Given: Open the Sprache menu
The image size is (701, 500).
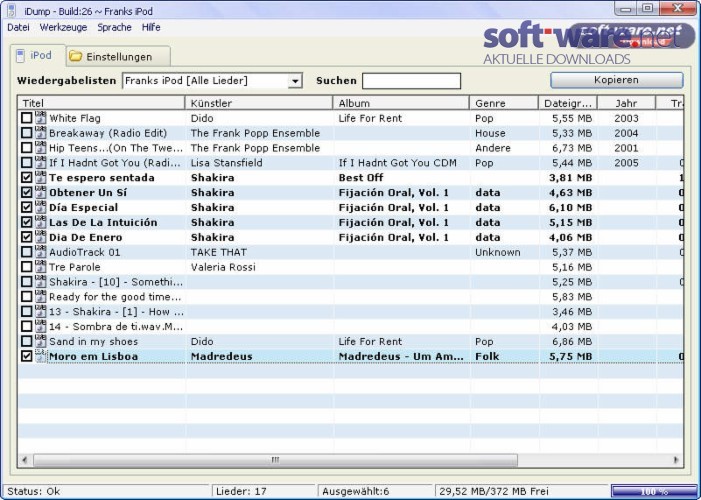Looking at the screenshot, I should pyautogui.click(x=114, y=27).
